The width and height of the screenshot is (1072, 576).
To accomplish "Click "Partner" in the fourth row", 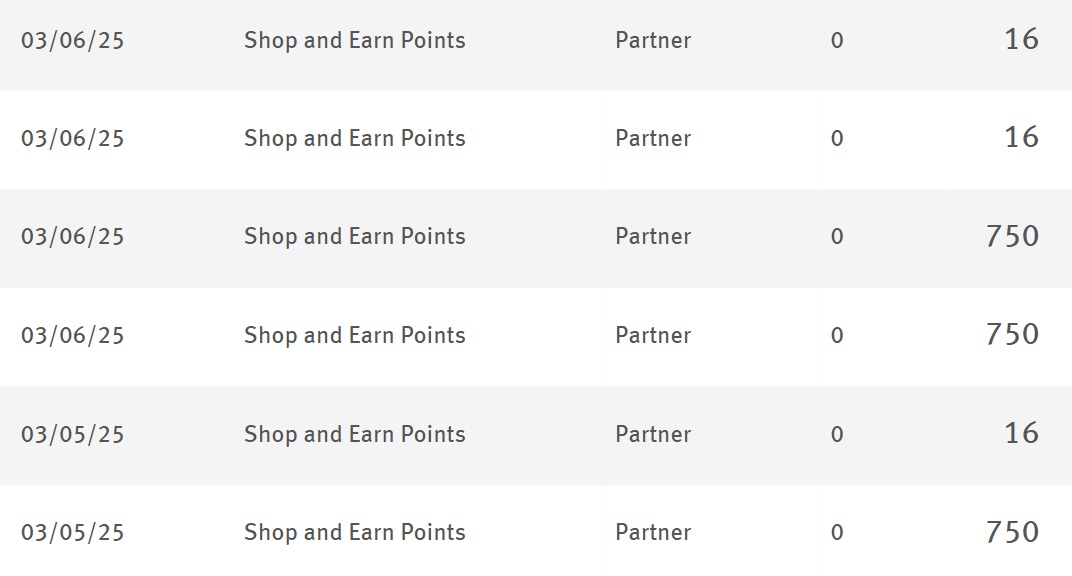I will (x=653, y=335).
